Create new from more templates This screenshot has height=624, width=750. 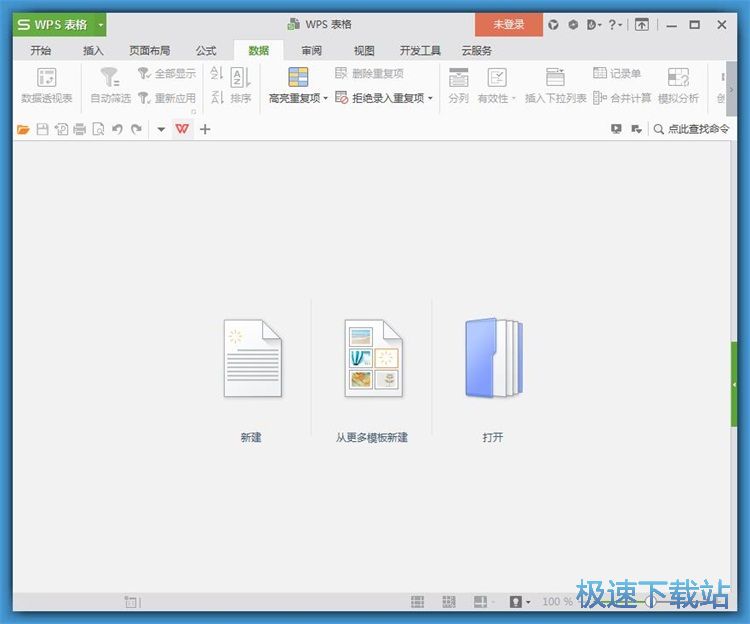tap(372, 359)
